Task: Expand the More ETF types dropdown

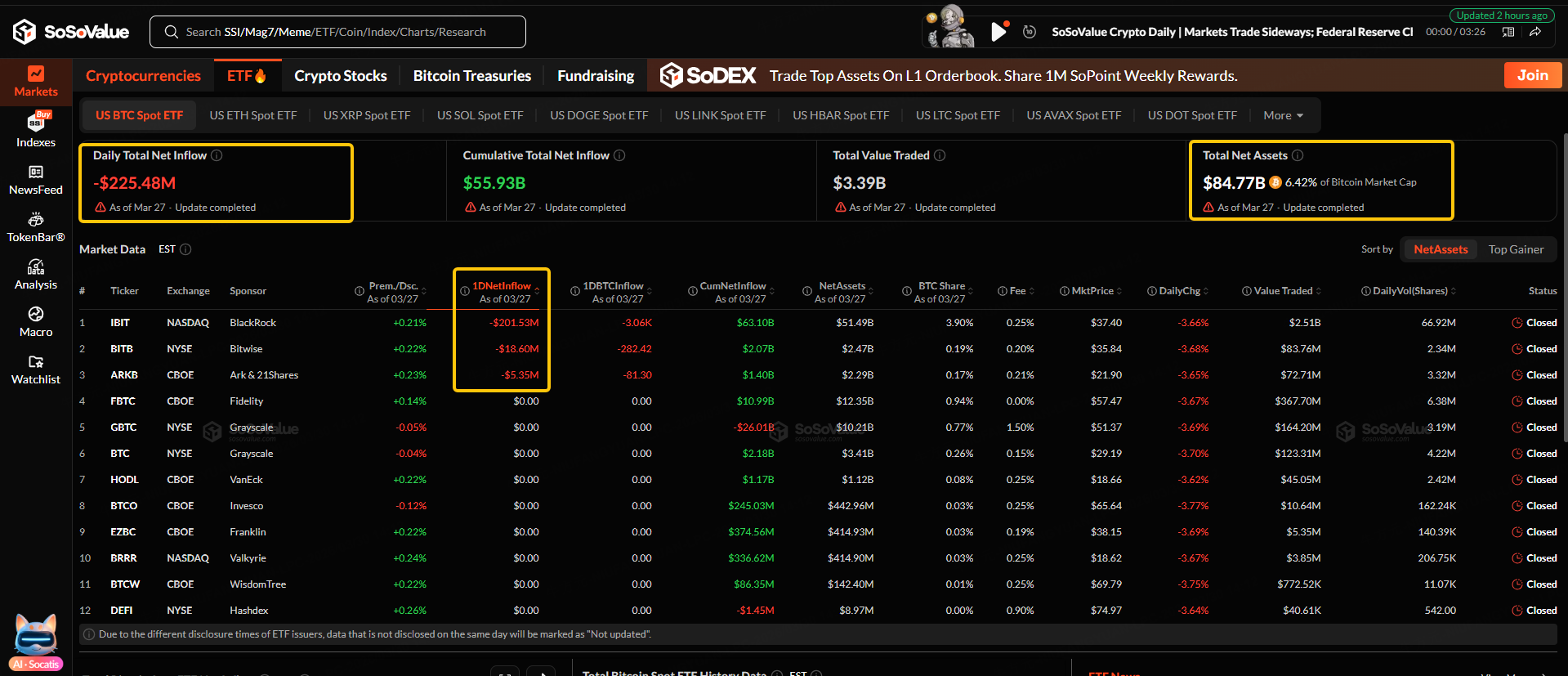Action: pyautogui.click(x=1283, y=115)
